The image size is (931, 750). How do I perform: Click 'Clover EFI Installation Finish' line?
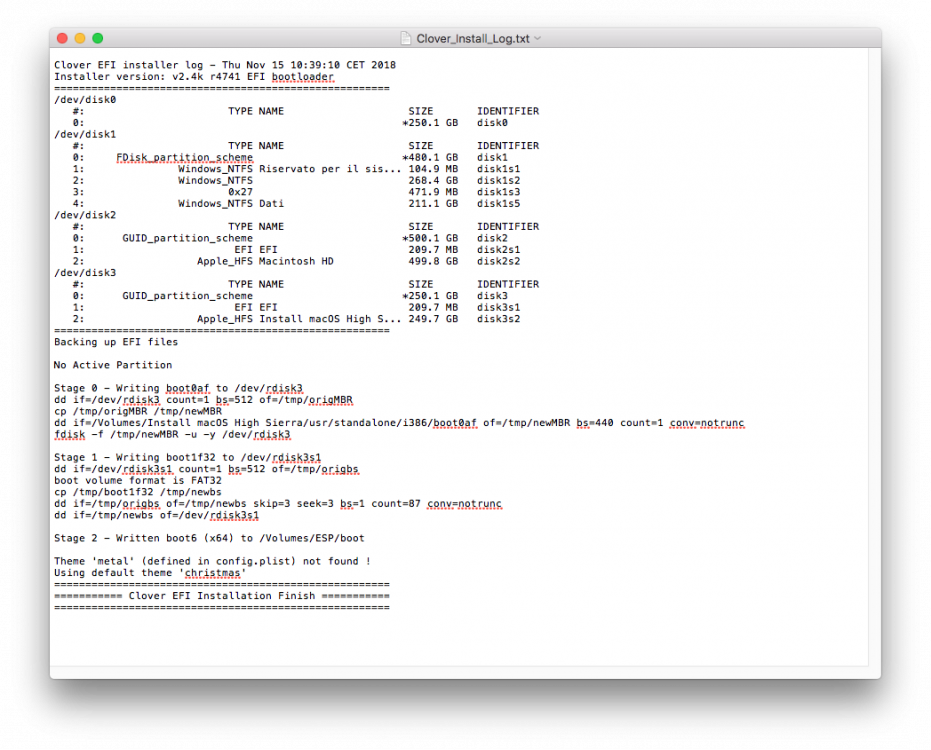(x=222, y=596)
